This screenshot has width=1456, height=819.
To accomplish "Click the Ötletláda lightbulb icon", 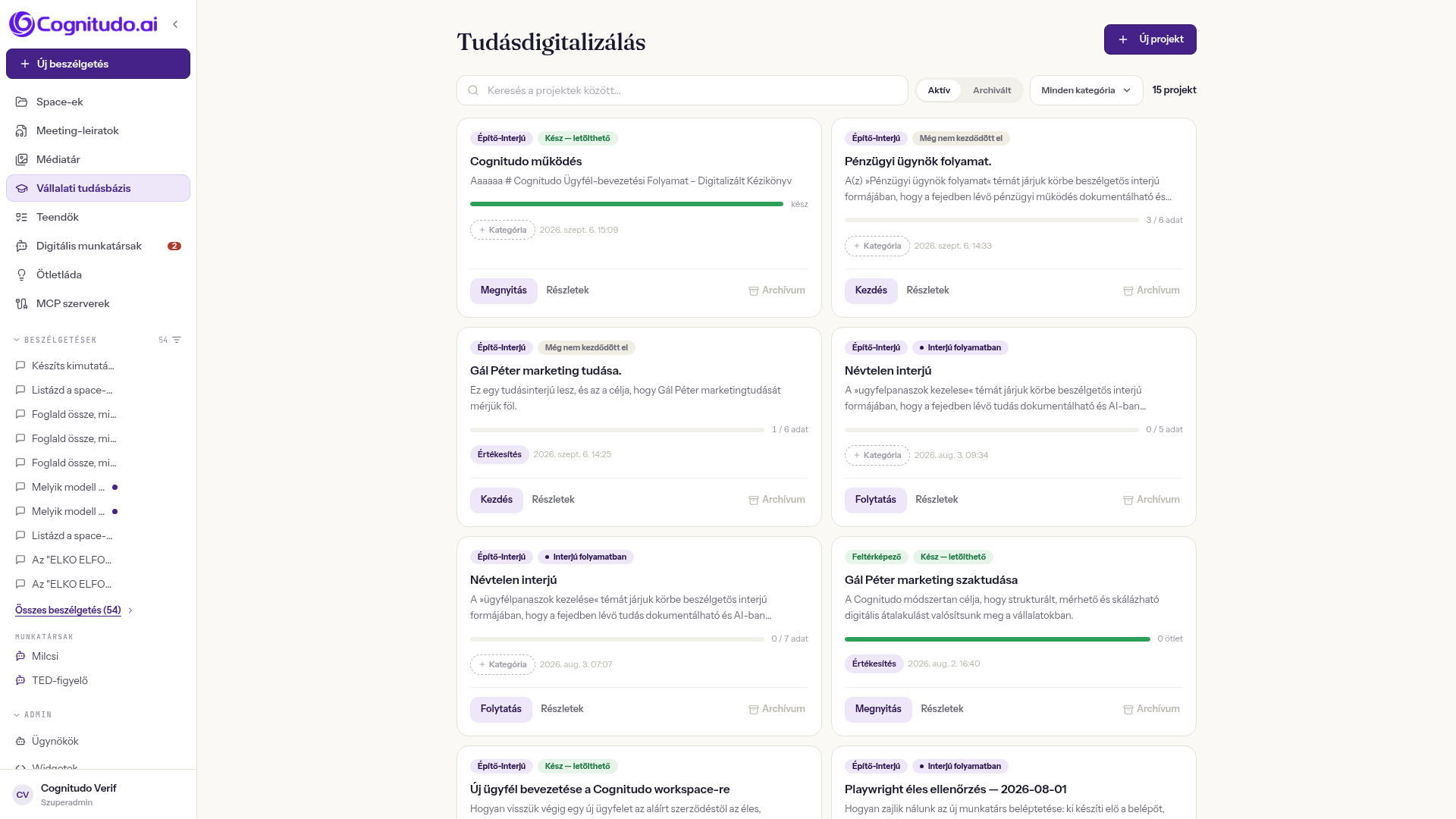I will (22, 275).
